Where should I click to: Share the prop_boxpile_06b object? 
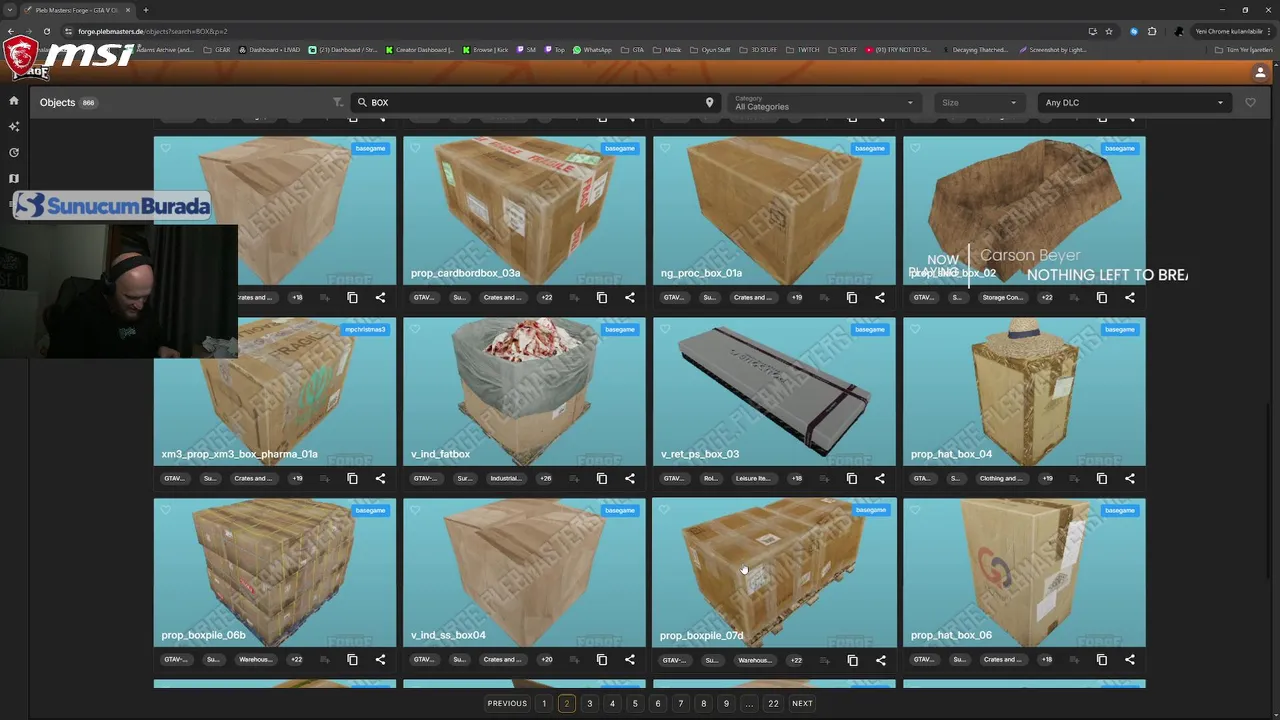tap(380, 659)
